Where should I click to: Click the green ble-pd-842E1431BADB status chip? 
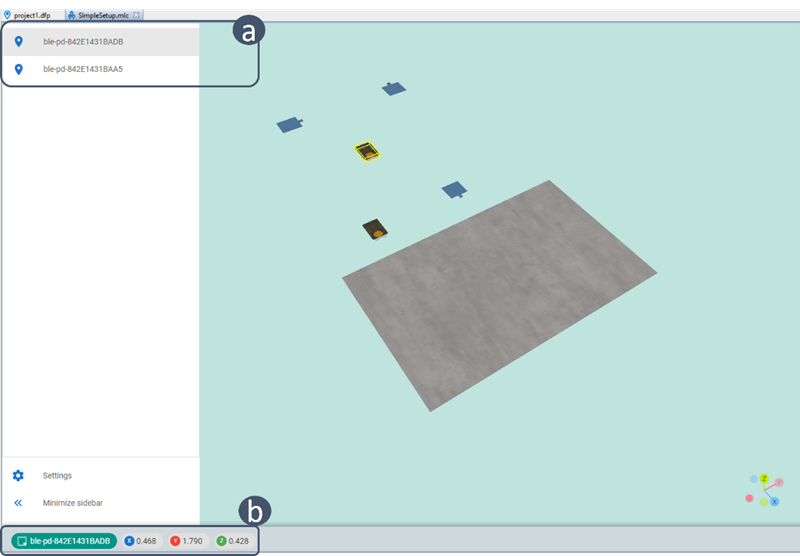point(64,541)
